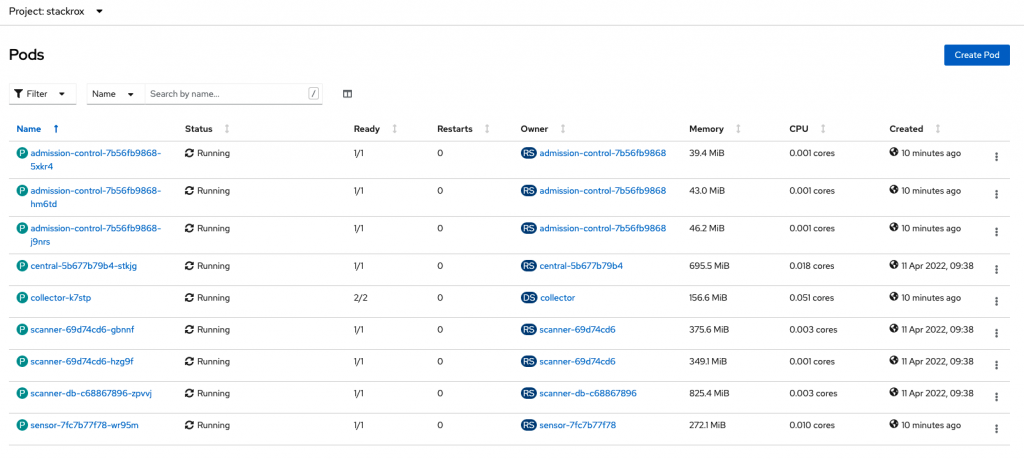Viewport: 1024px width, 460px height.
Task: Open the scanner-69d74cd6-gbnnf pod link
Action: pos(82,329)
